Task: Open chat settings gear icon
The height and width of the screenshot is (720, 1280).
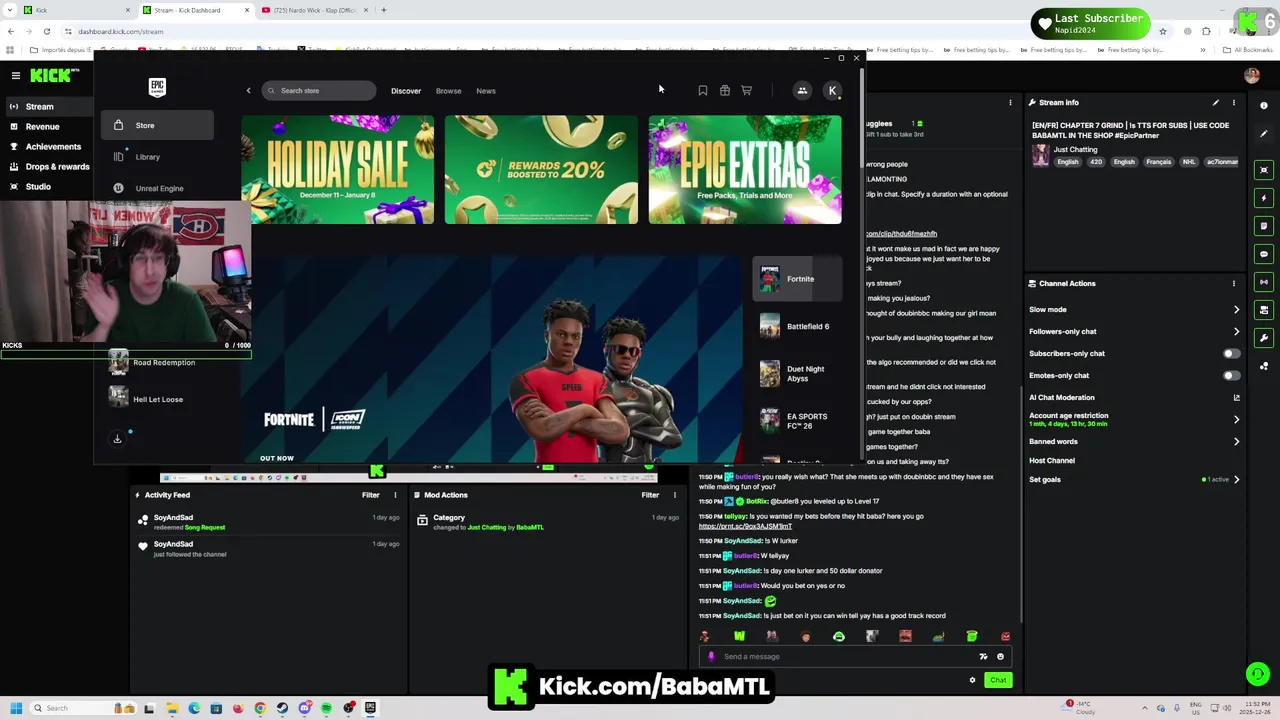Action: pos(972,680)
